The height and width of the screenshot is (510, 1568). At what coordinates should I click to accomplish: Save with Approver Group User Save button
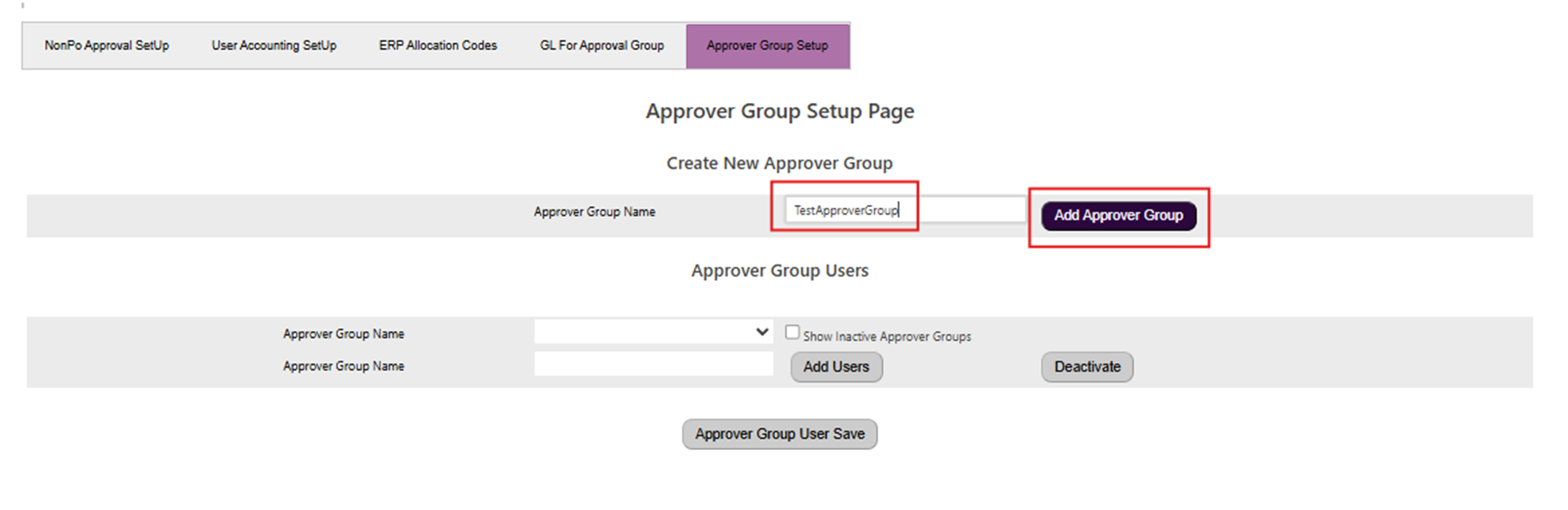point(779,434)
